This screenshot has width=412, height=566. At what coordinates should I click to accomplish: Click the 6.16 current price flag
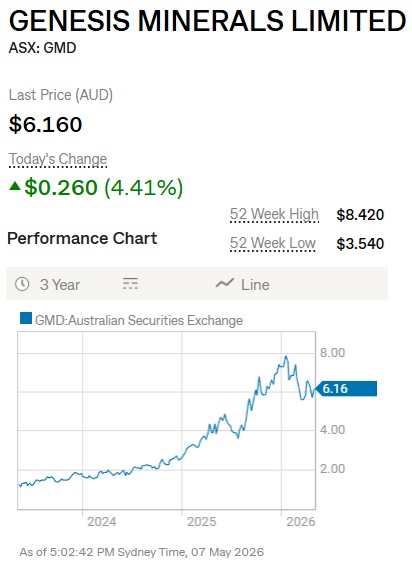pyautogui.click(x=346, y=389)
